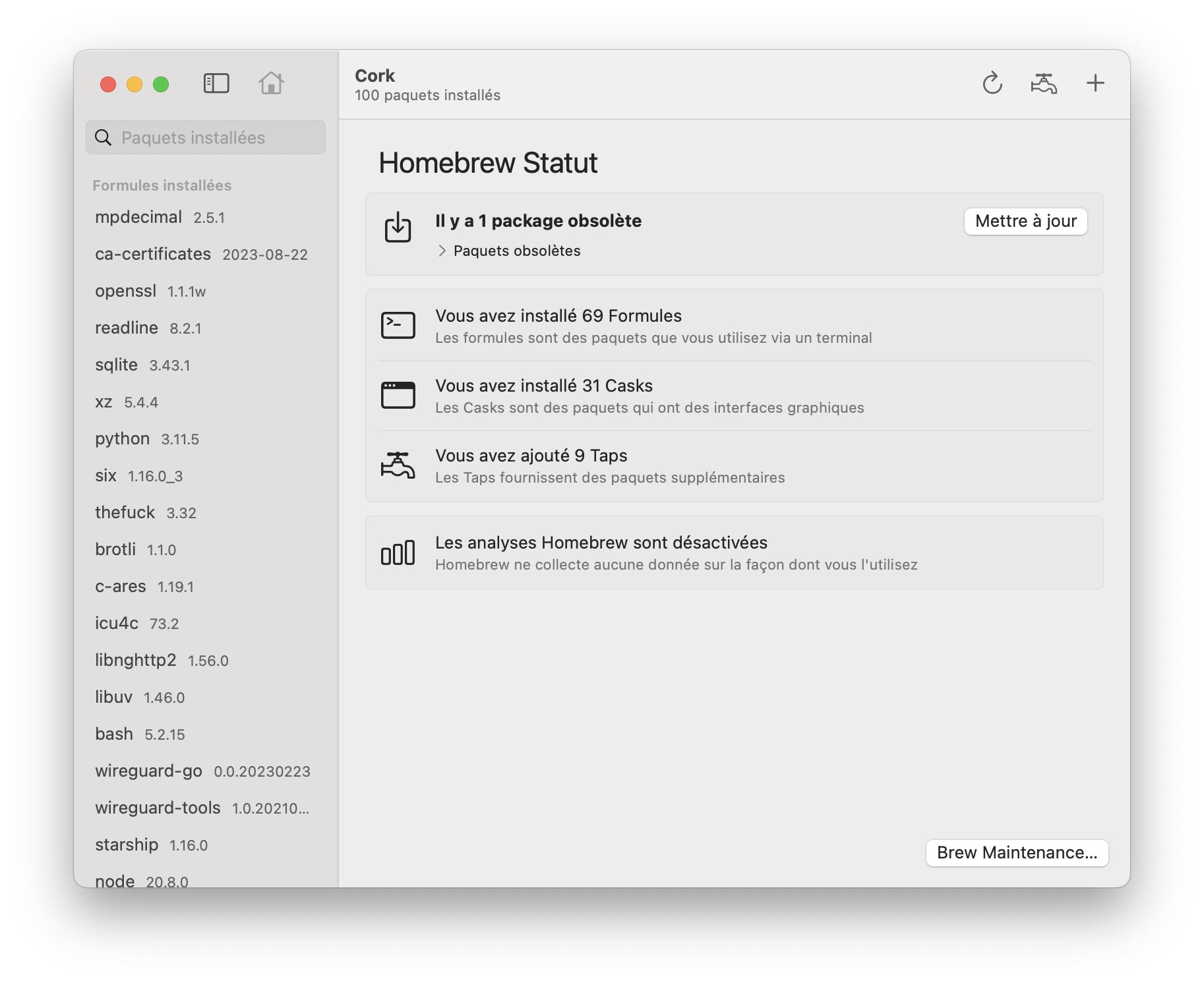This screenshot has width=1204, height=985.
Task: Click the outdated package download icon
Action: click(398, 227)
